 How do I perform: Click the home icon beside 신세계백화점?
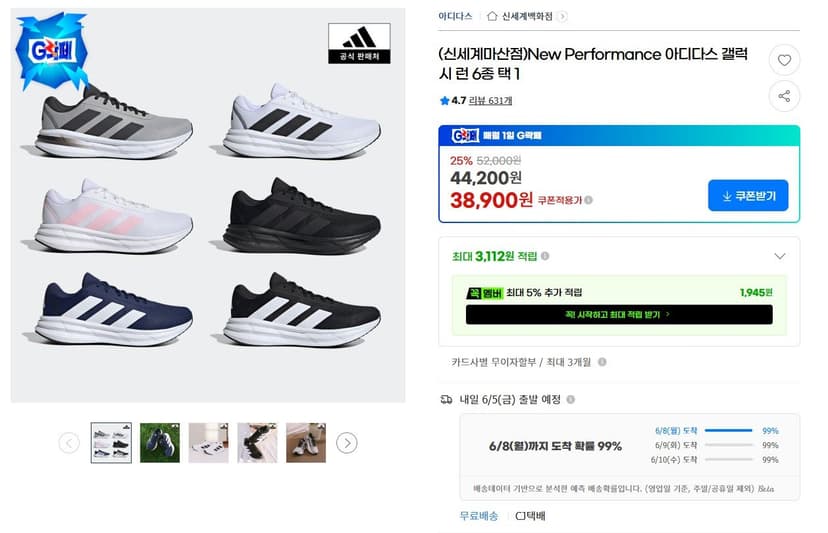click(492, 16)
